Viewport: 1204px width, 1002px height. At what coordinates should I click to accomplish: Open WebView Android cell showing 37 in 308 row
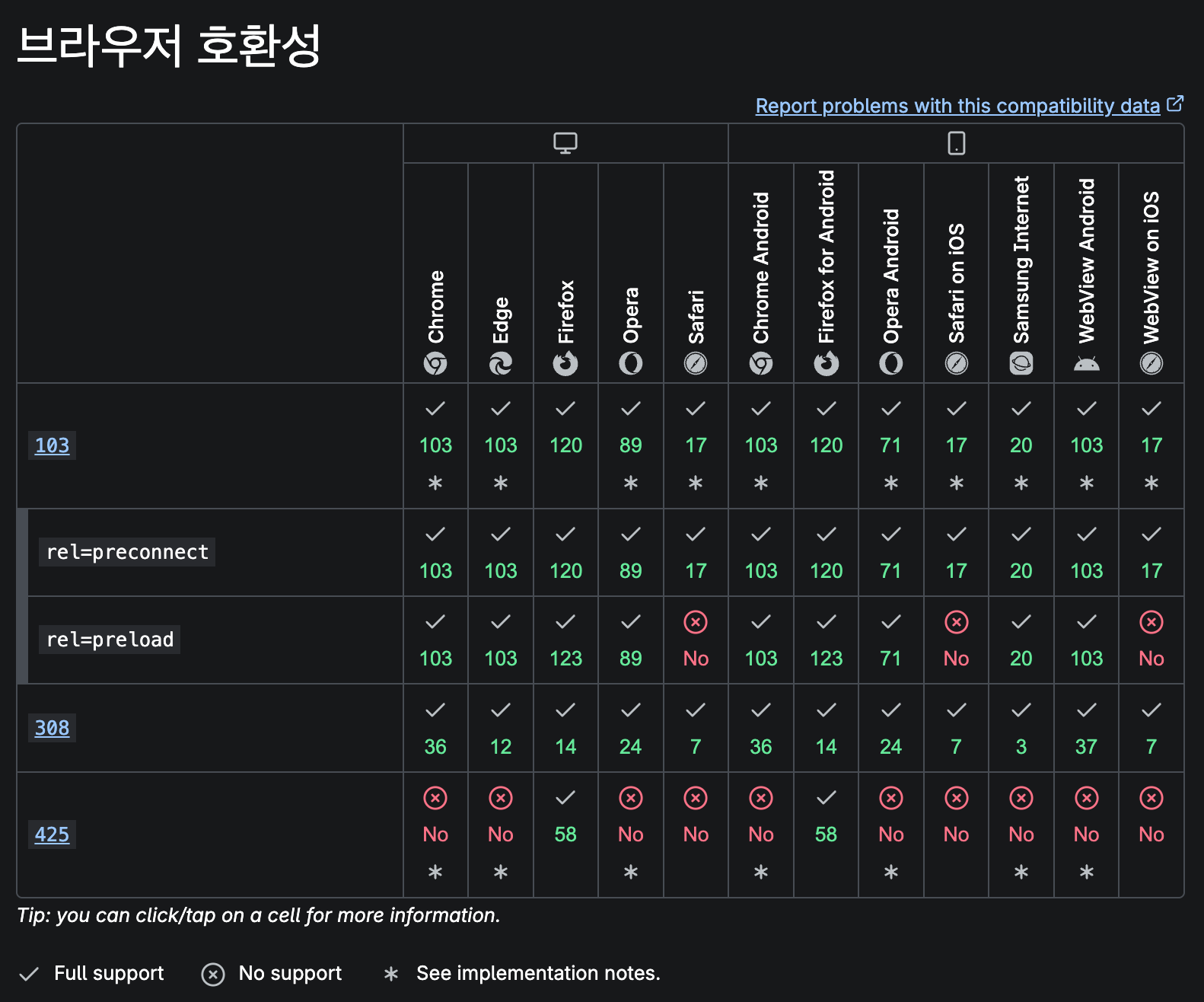[x=1087, y=729]
